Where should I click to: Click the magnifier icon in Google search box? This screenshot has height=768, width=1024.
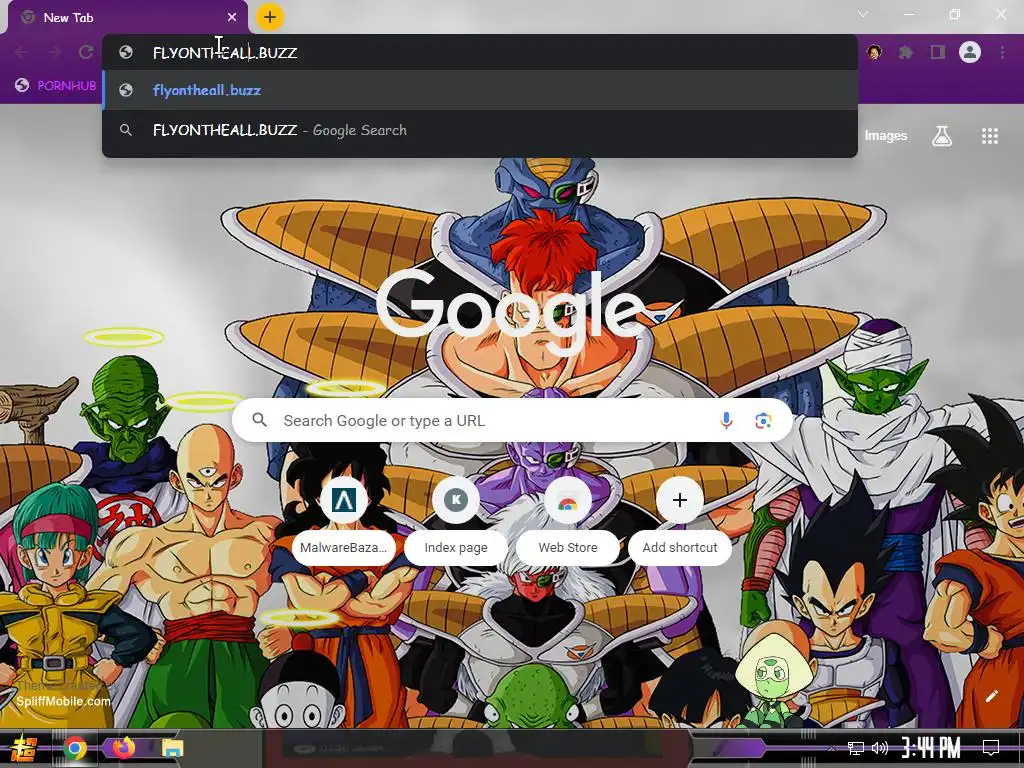pyautogui.click(x=259, y=420)
